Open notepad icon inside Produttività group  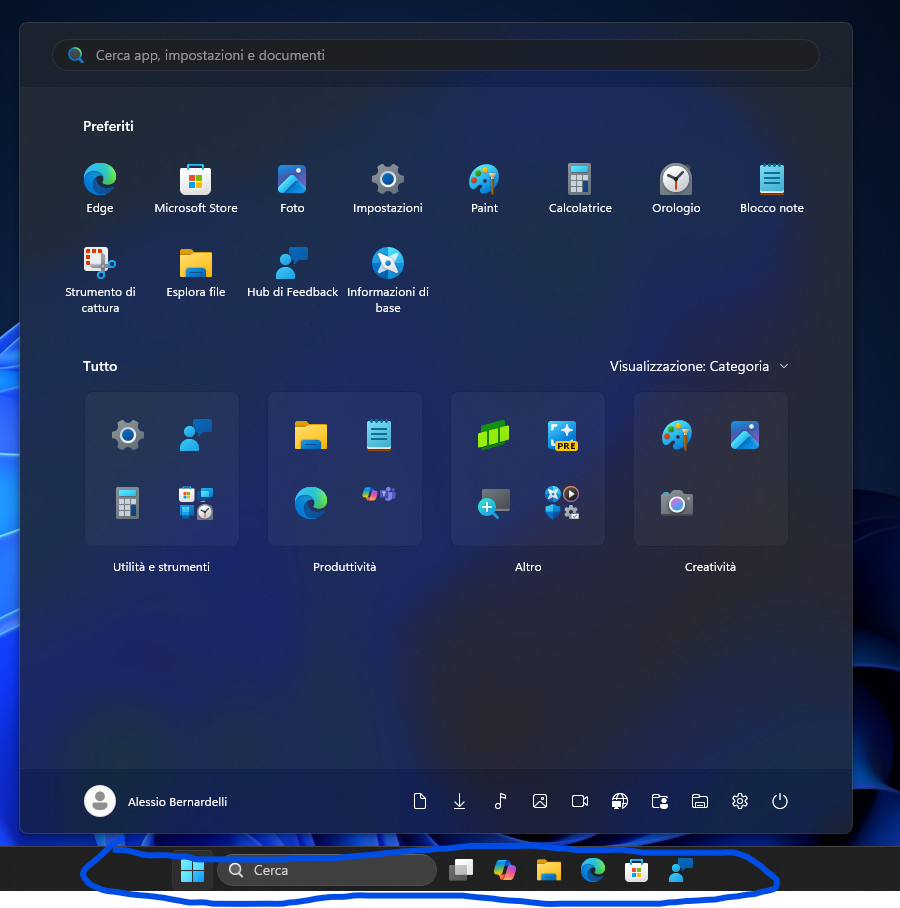(x=379, y=435)
